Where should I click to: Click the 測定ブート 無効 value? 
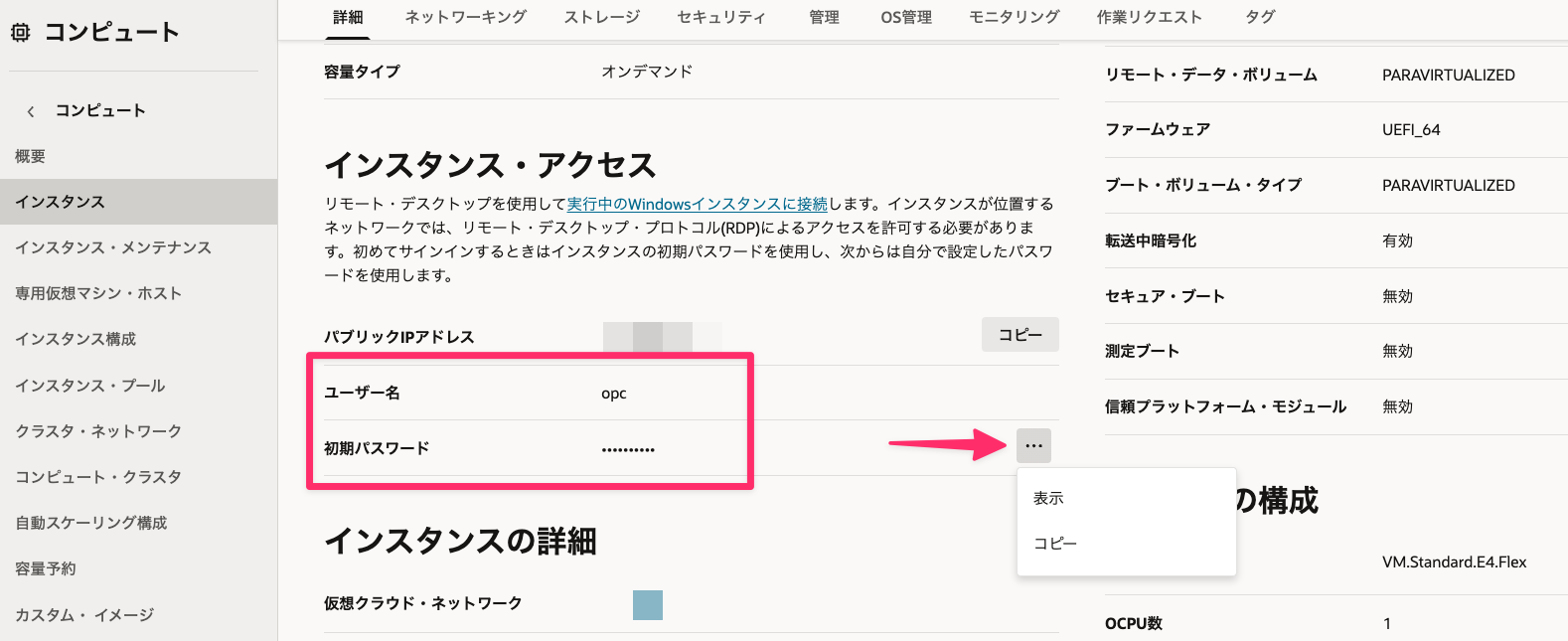1398,351
